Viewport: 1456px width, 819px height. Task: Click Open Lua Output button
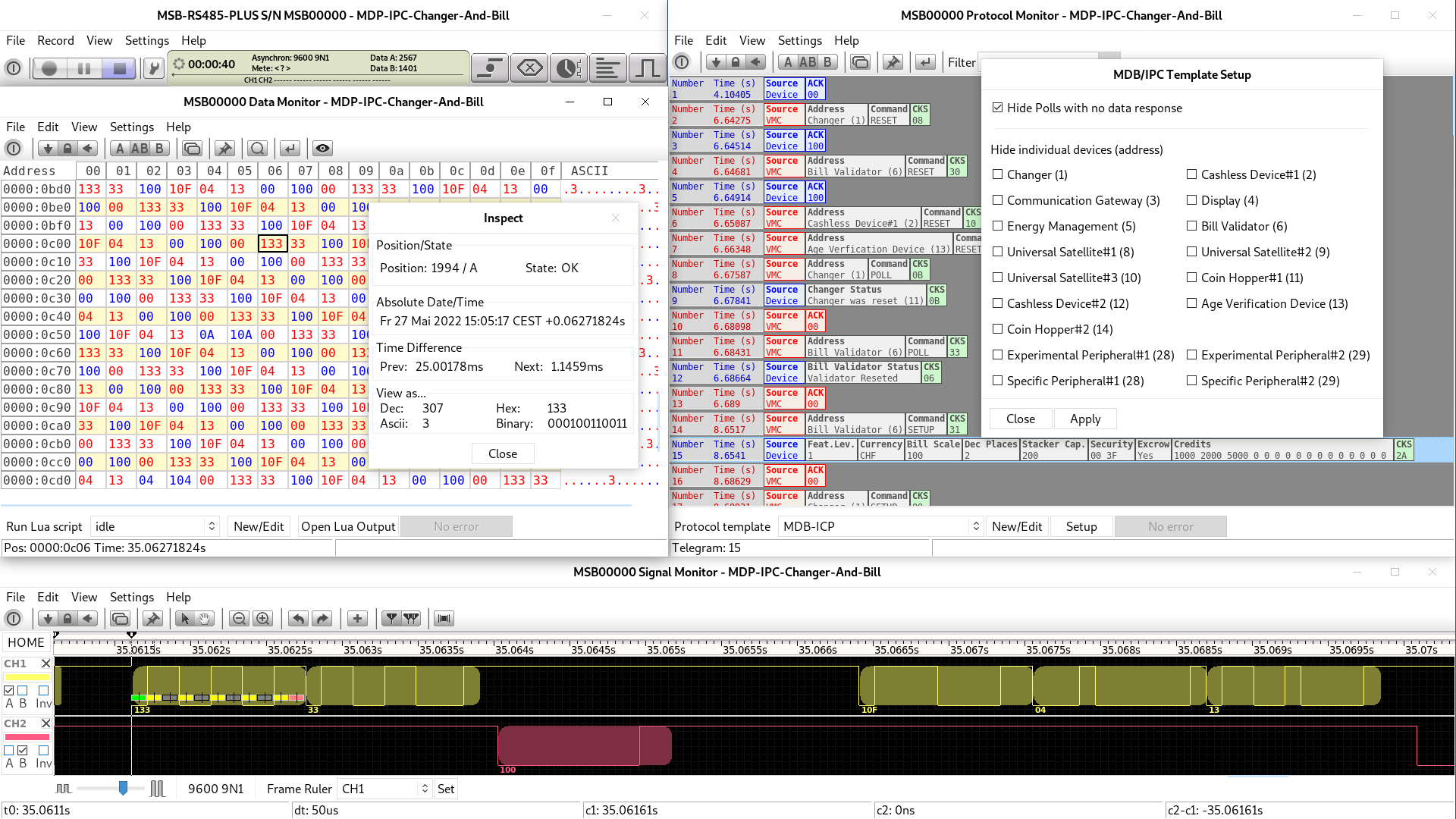click(348, 526)
